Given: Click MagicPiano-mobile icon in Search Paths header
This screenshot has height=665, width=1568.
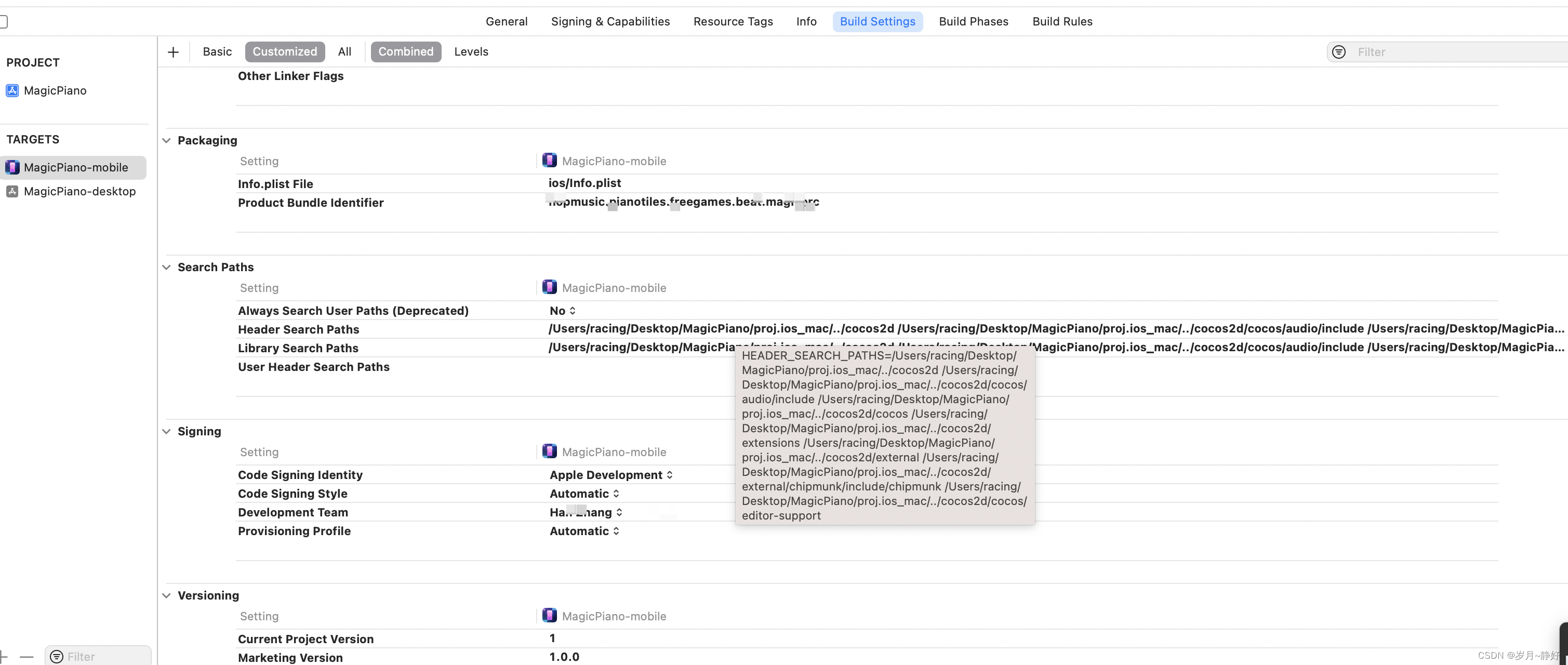Looking at the screenshot, I should 549,287.
